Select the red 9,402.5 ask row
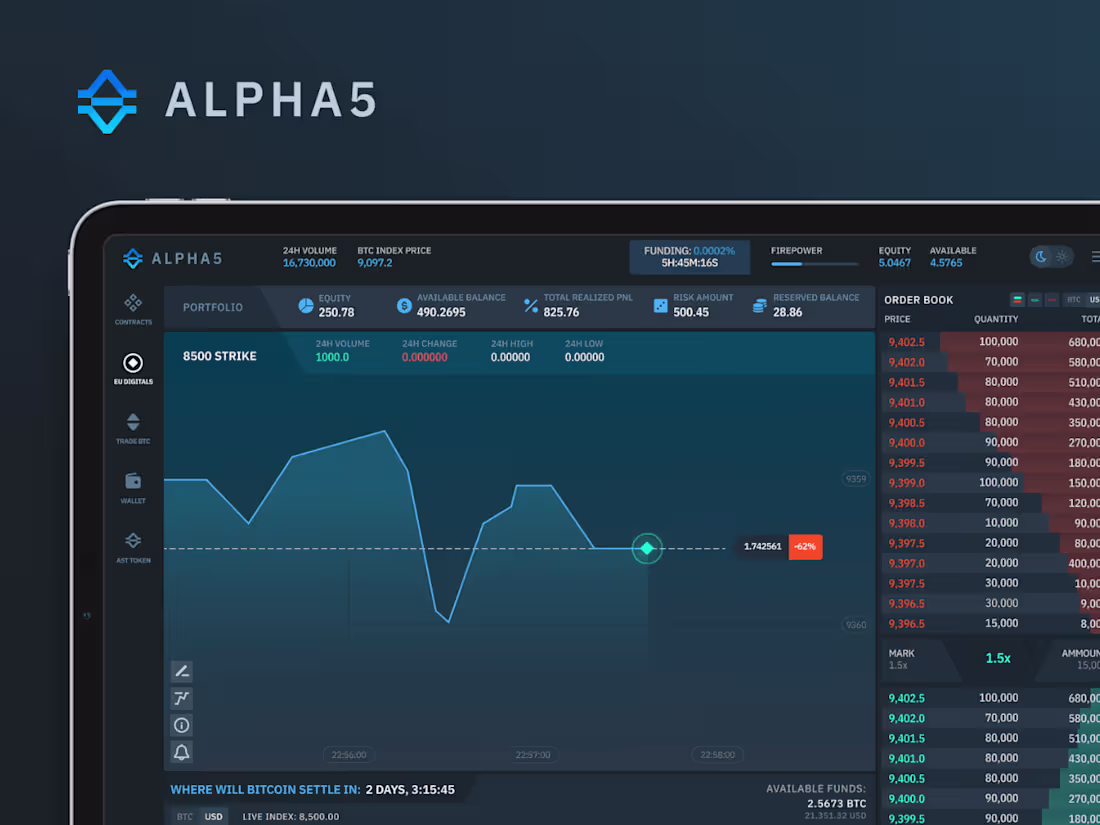 point(991,342)
